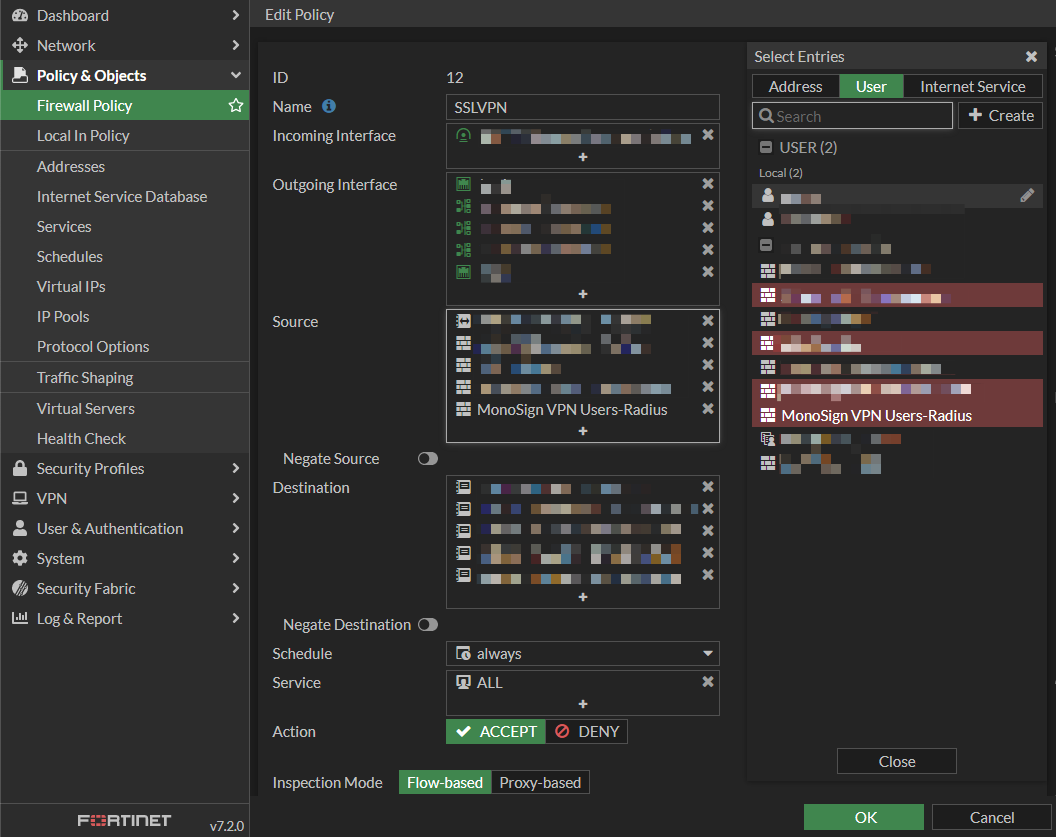This screenshot has height=837, width=1056.
Task: Remove the Incoming Interface entry
Action: tap(708, 135)
